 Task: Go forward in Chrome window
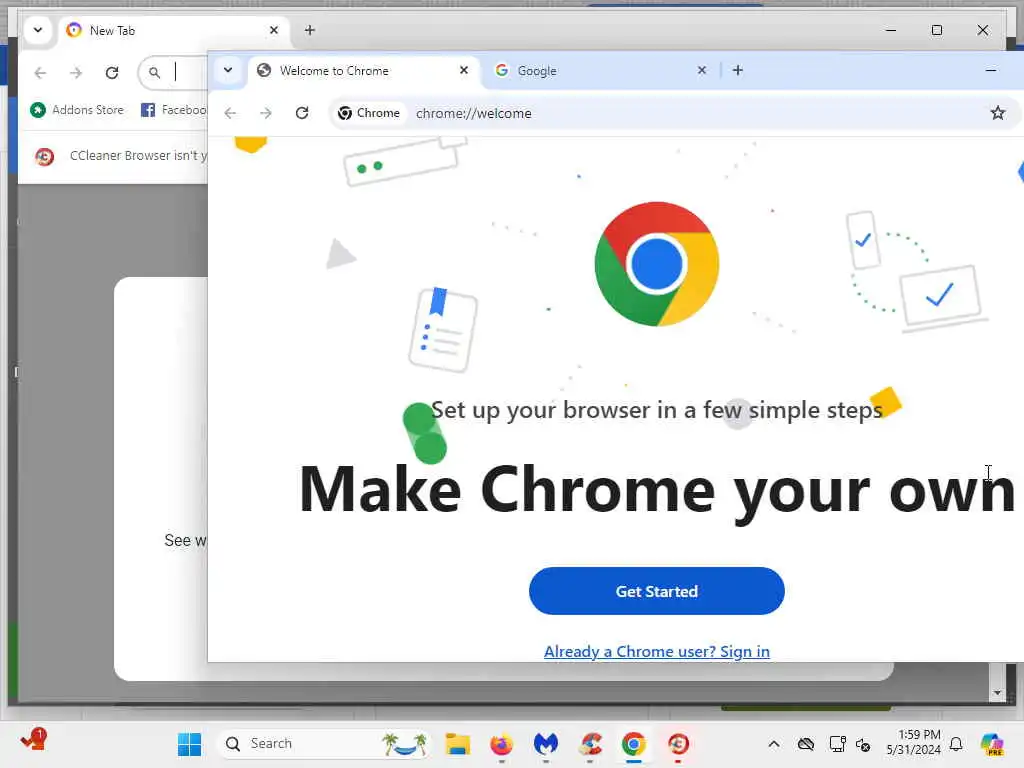point(266,113)
